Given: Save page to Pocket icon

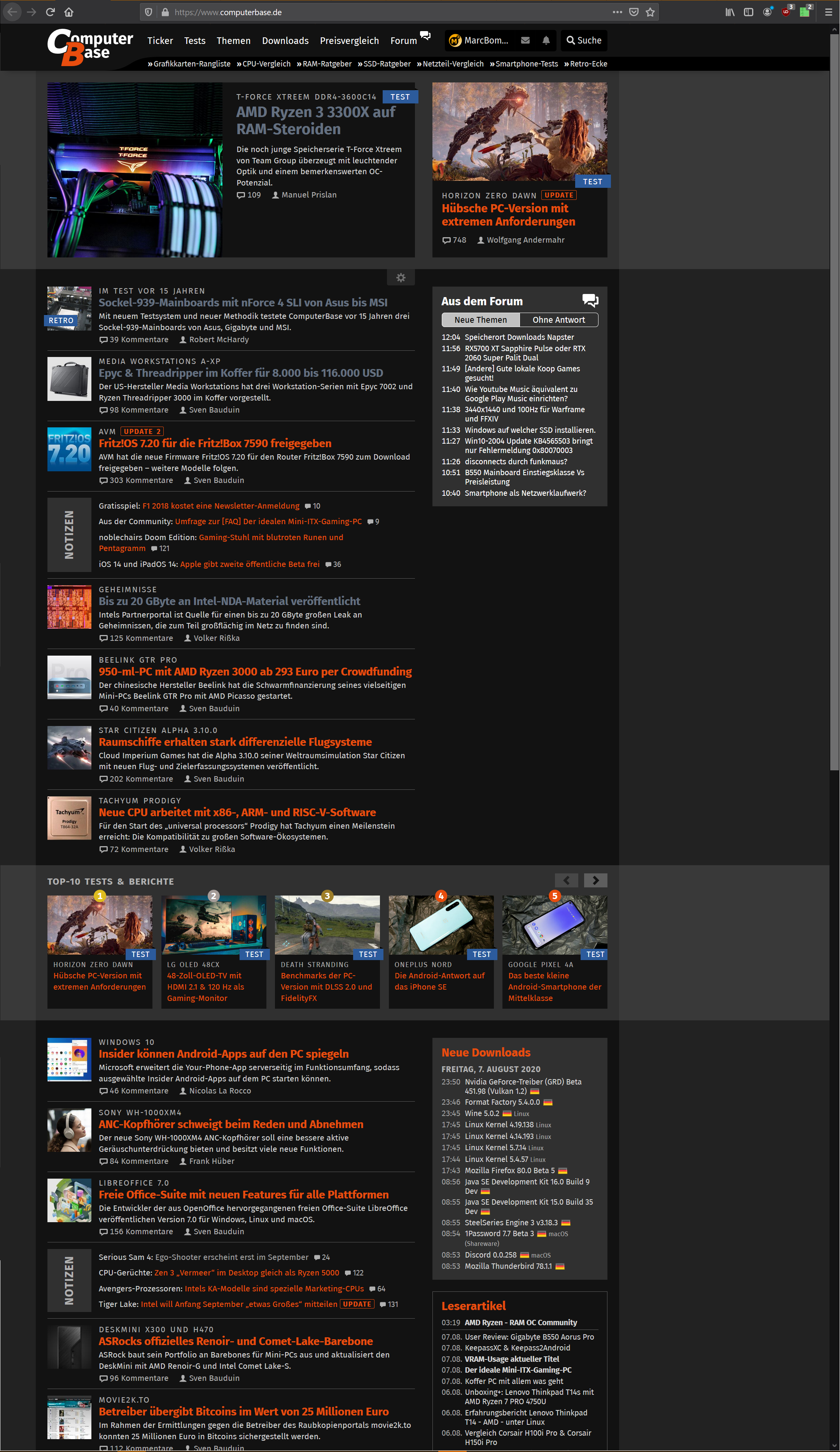Looking at the screenshot, I should (x=634, y=12).
